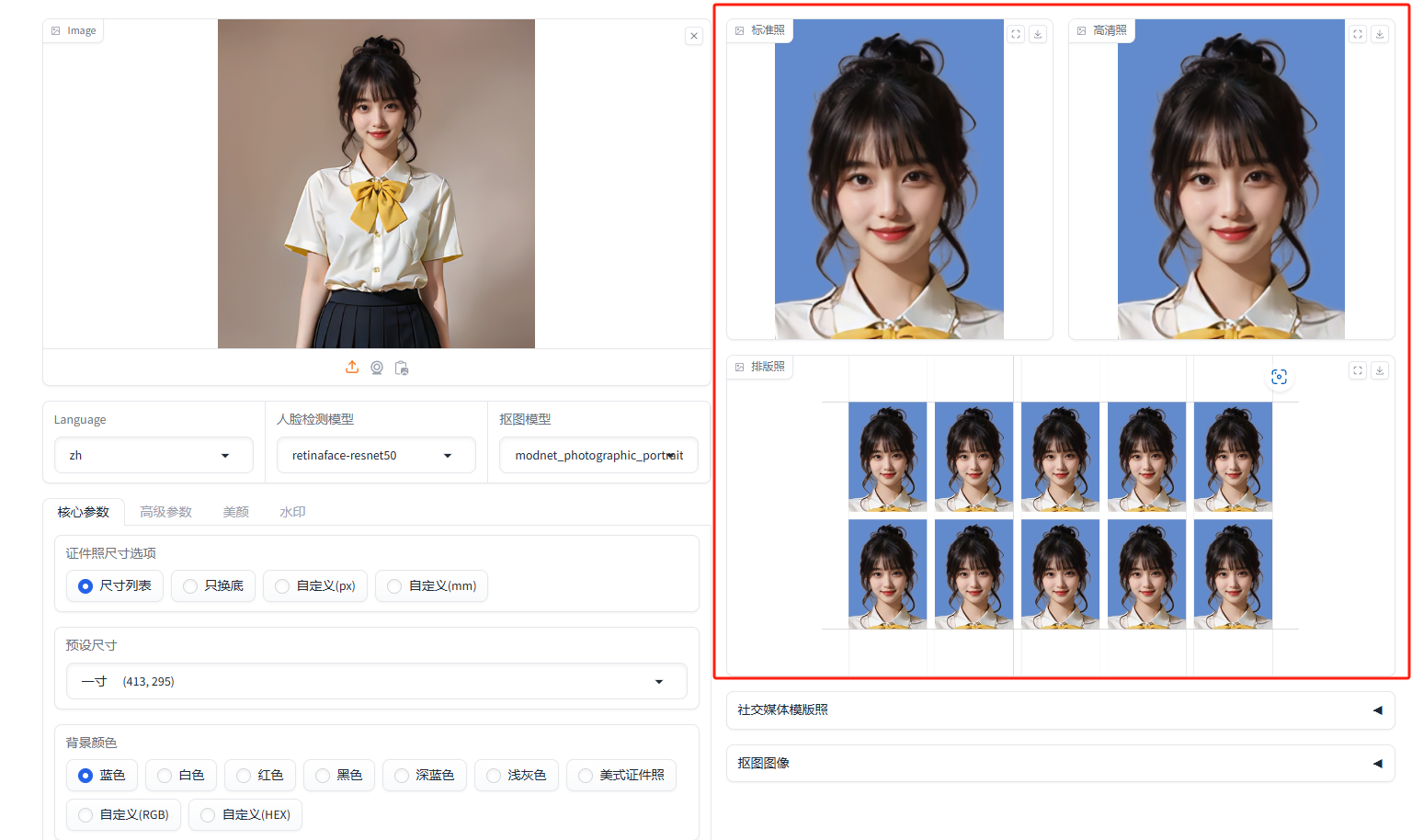Choose 蓝色 background color

pos(102,775)
